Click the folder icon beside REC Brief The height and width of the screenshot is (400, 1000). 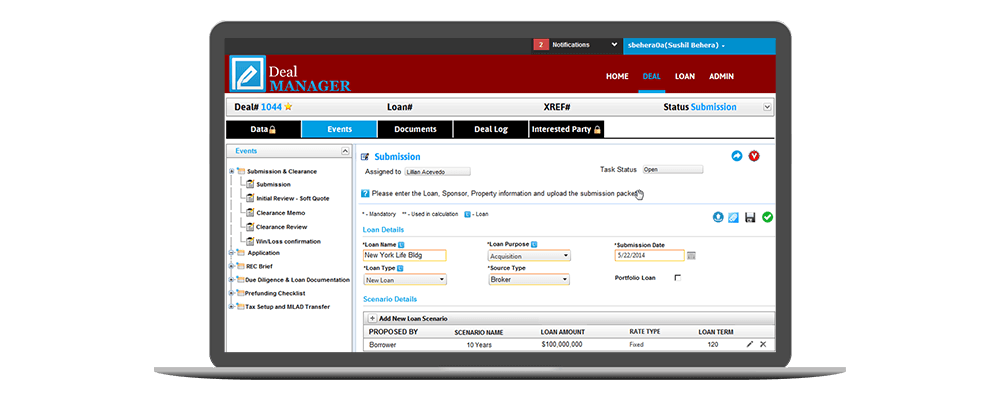240,266
